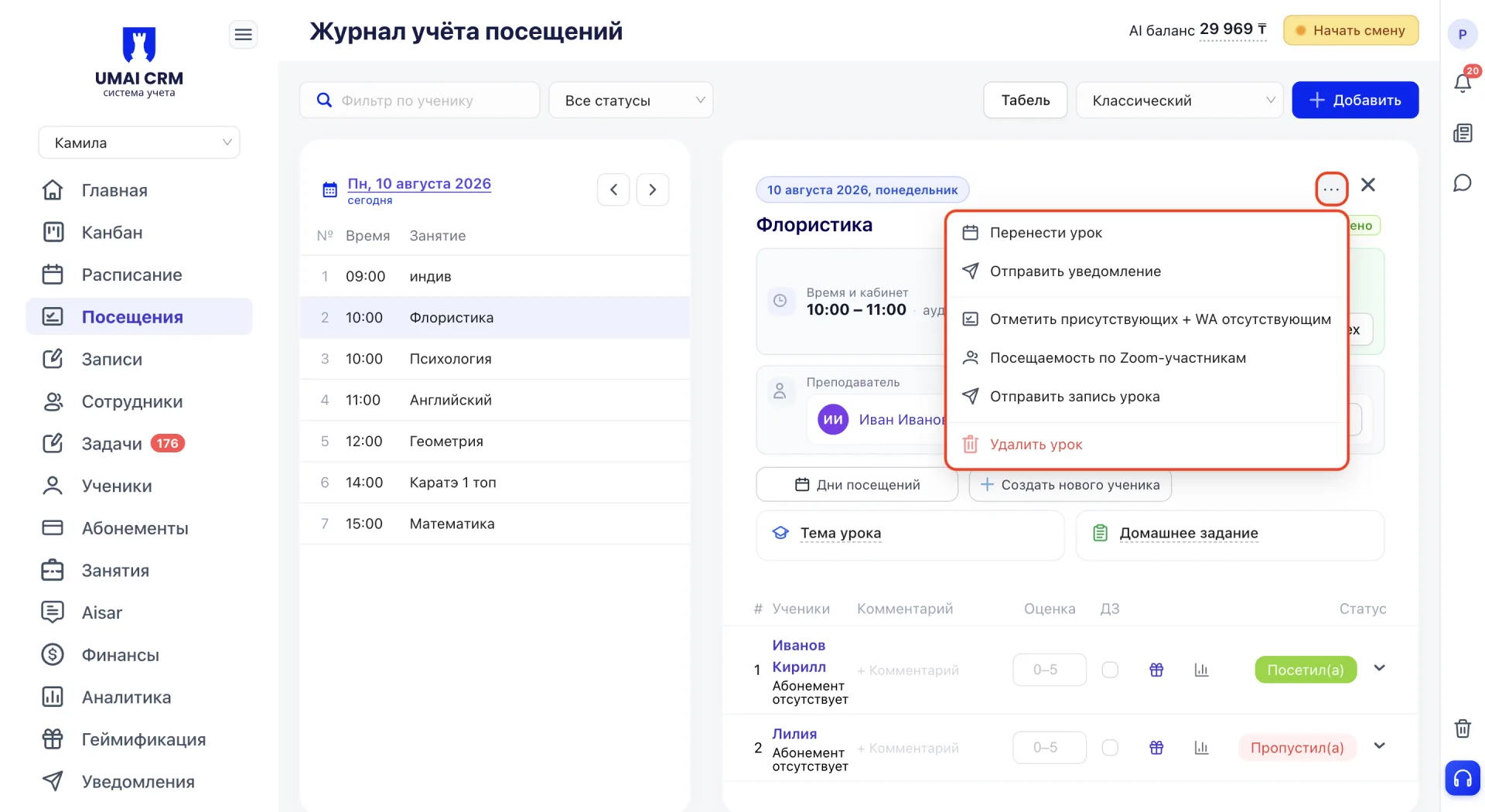The height and width of the screenshot is (812, 1485).
Task: Toggle the sidebar hamburger menu
Action: (243, 34)
